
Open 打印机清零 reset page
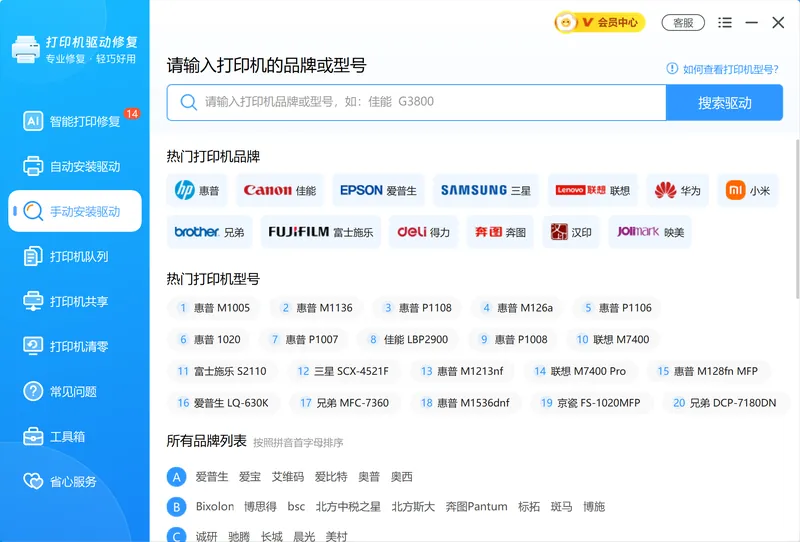(74, 346)
